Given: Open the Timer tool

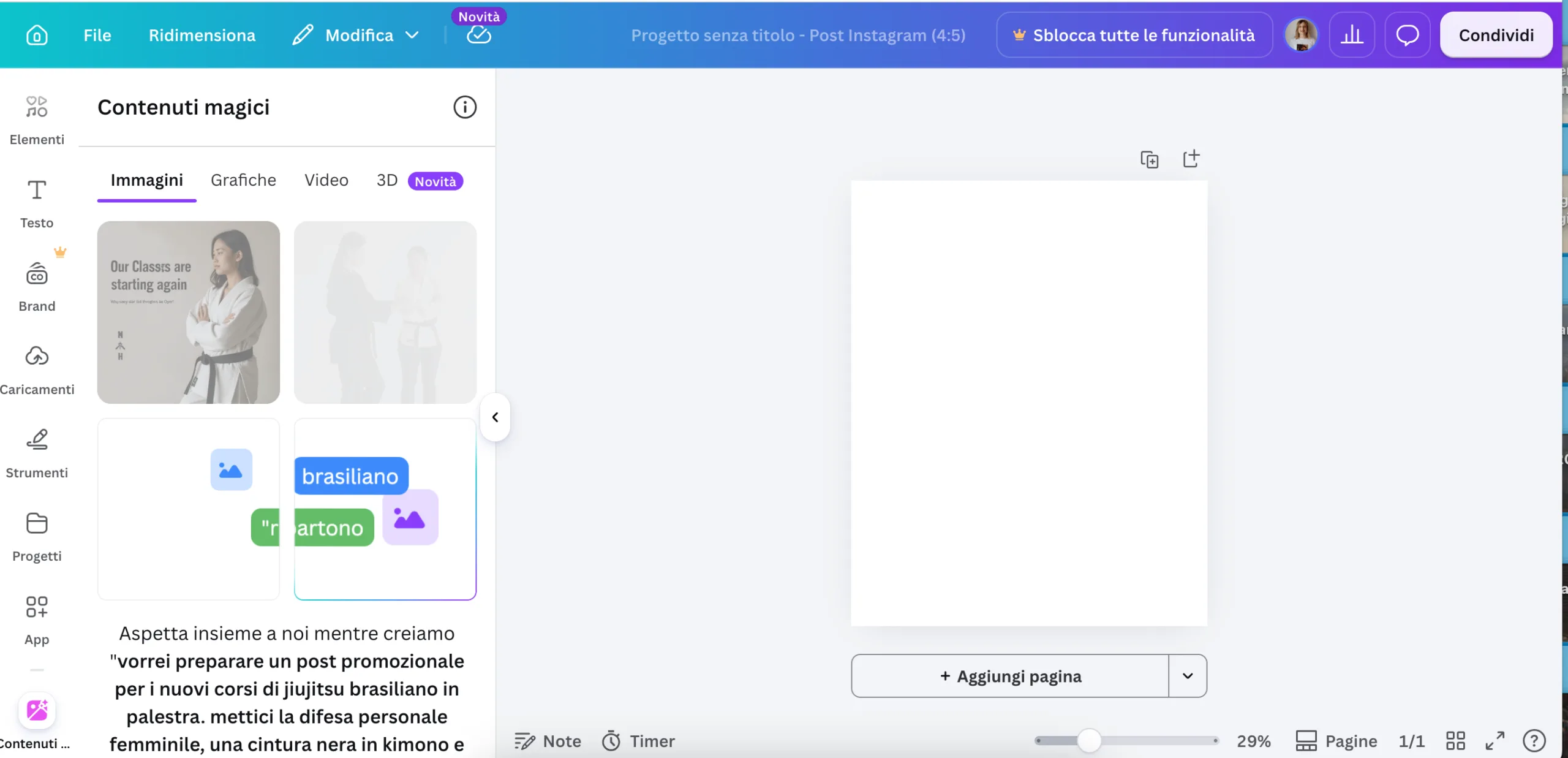Looking at the screenshot, I should pyautogui.click(x=638, y=741).
